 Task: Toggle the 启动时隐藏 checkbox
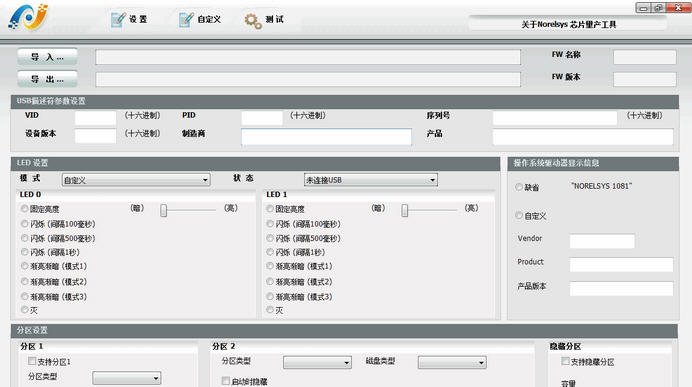[x=226, y=380]
